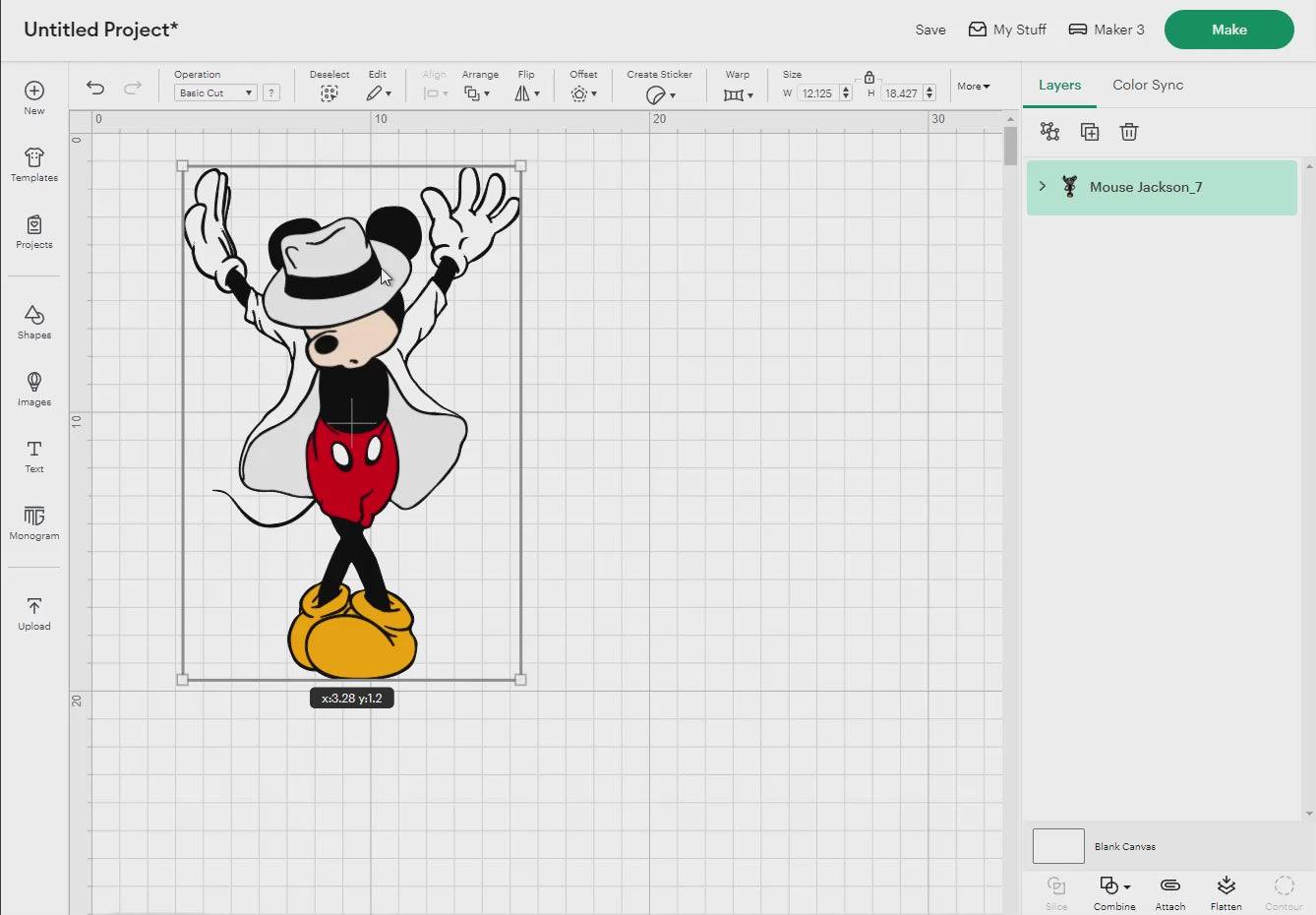Image resolution: width=1316 pixels, height=915 pixels.
Task: Click the bottom-left selection handle
Action: click(182, 680)
